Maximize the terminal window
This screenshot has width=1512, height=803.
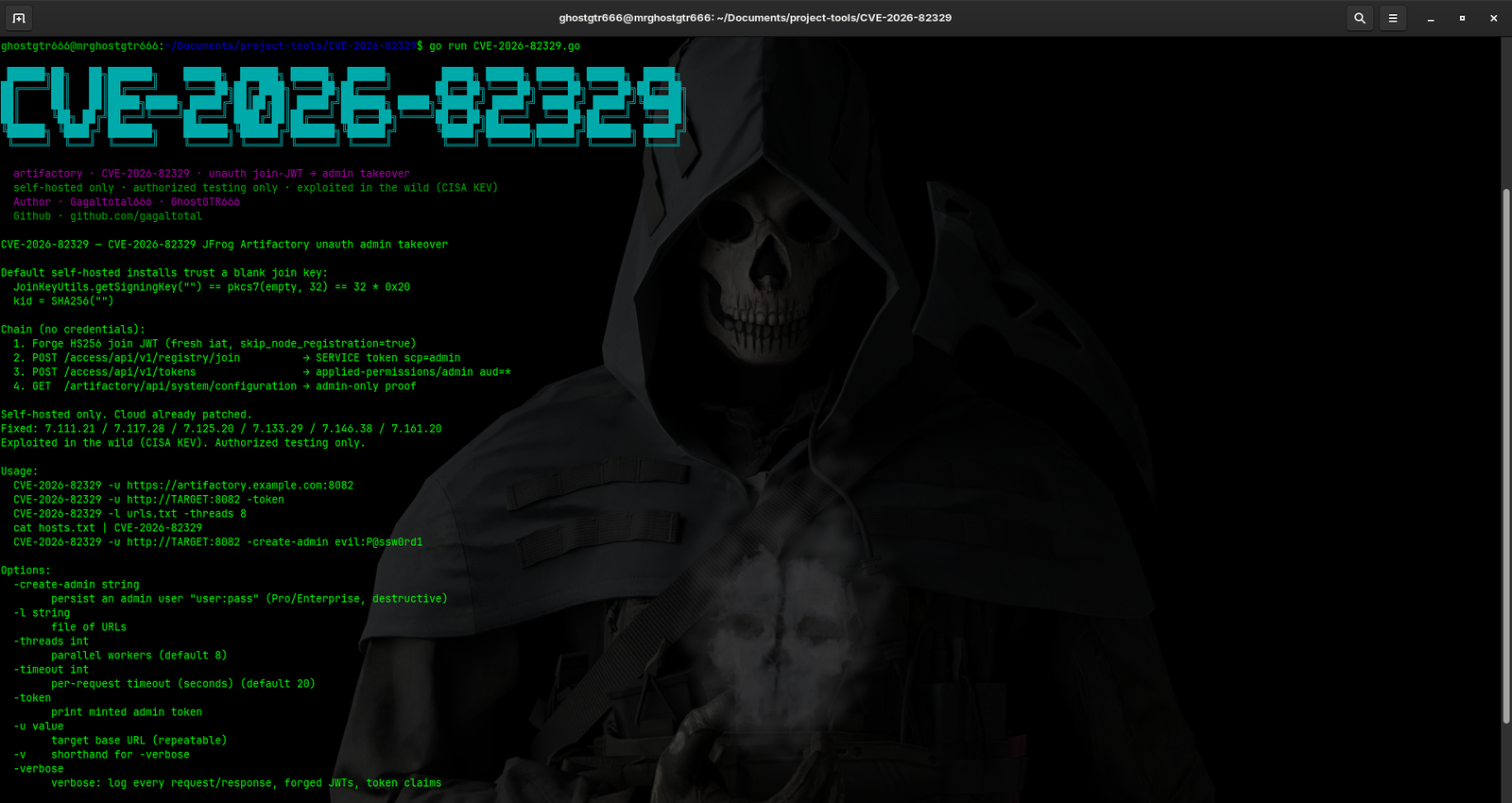(1462, 18)
